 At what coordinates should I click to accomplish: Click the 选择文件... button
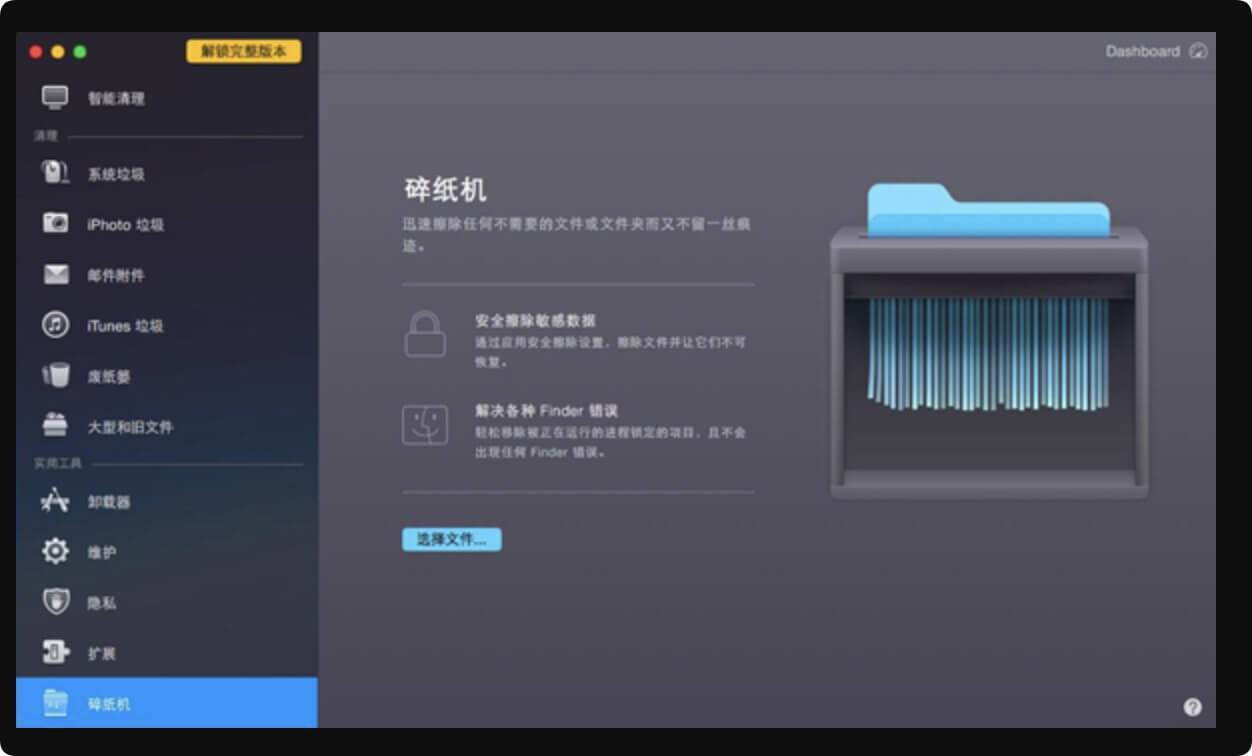(x=451, y=539)
